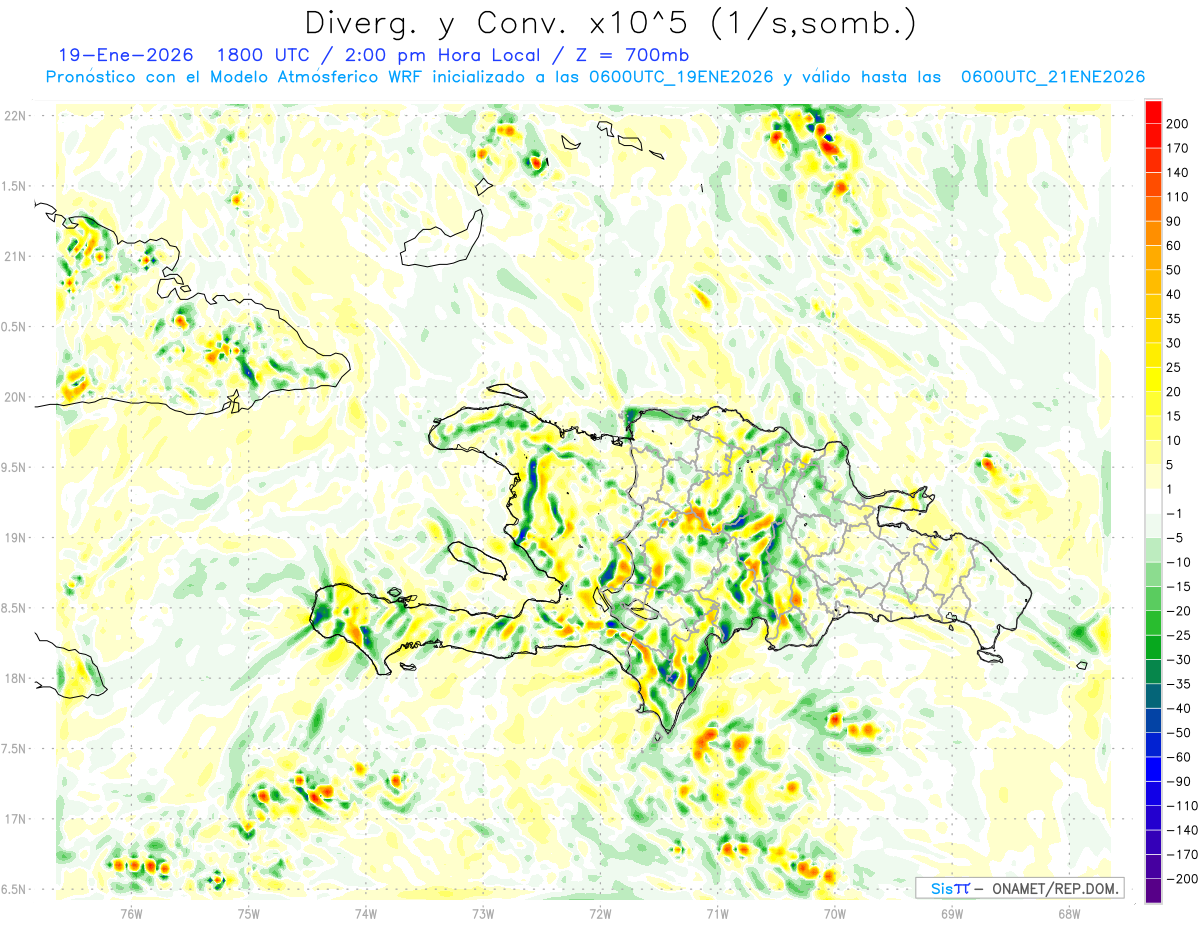Screen dimensions: 1200x927
Task: Click longitude axis label '69W'
Action: coord(952,912)
